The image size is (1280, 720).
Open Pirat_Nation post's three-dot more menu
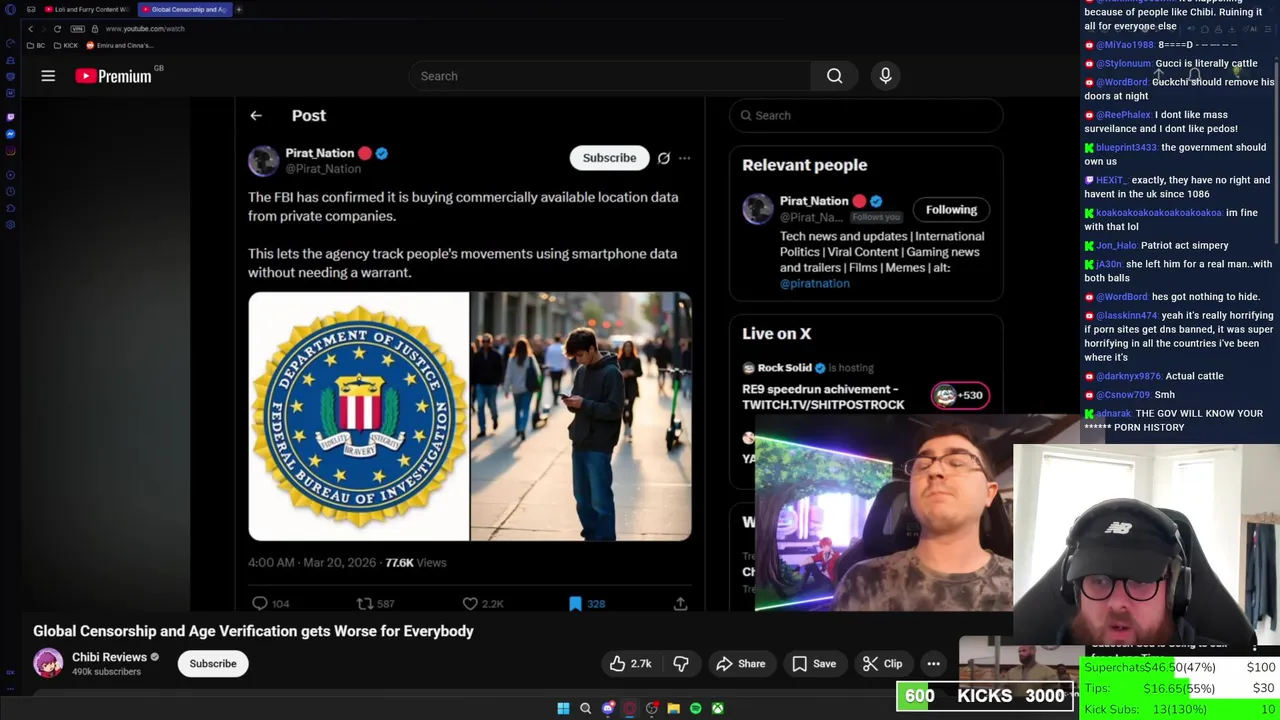click(684, 158)
